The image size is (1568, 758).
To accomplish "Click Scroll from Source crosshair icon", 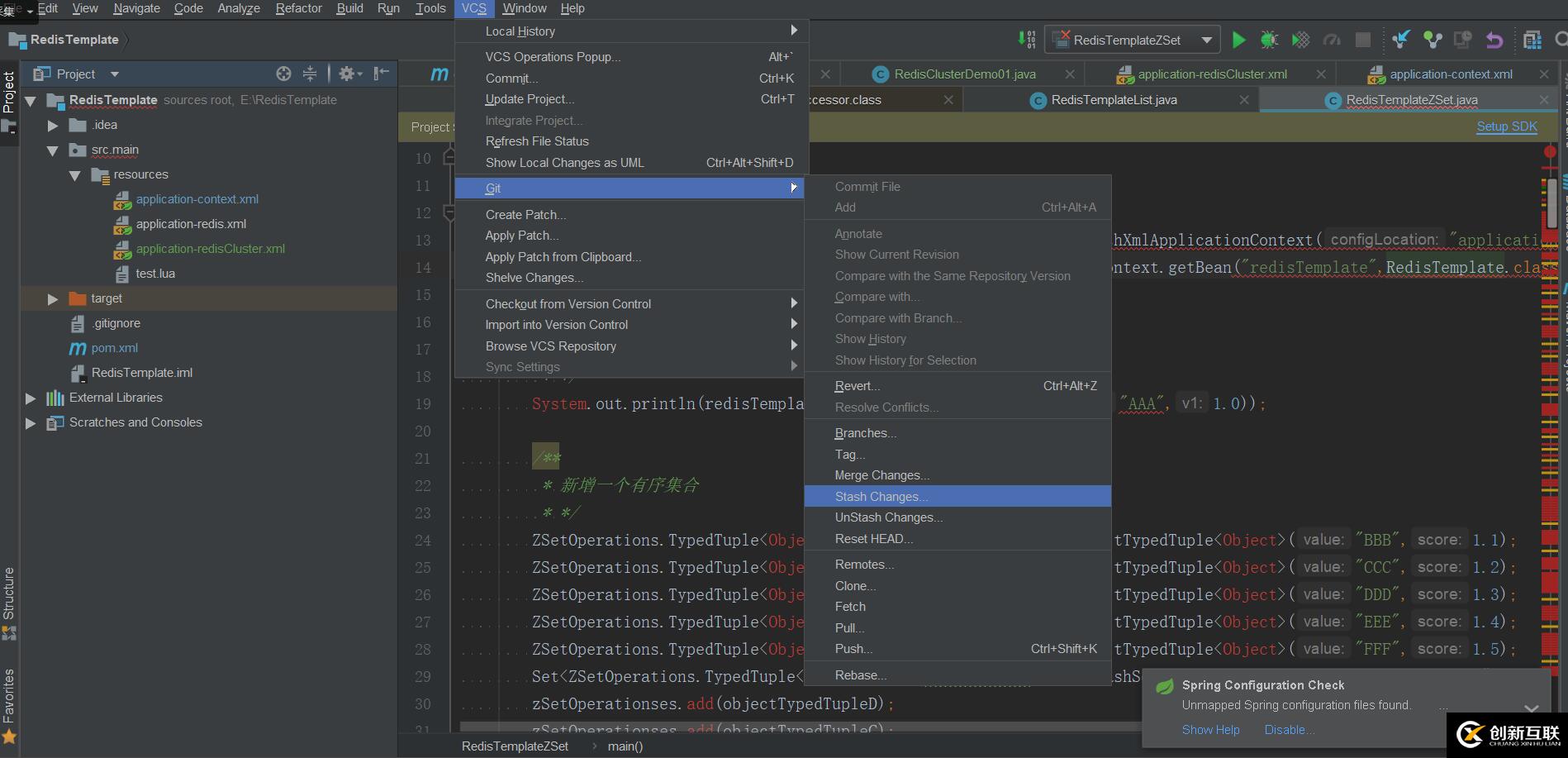I will [x=283, y=74].
